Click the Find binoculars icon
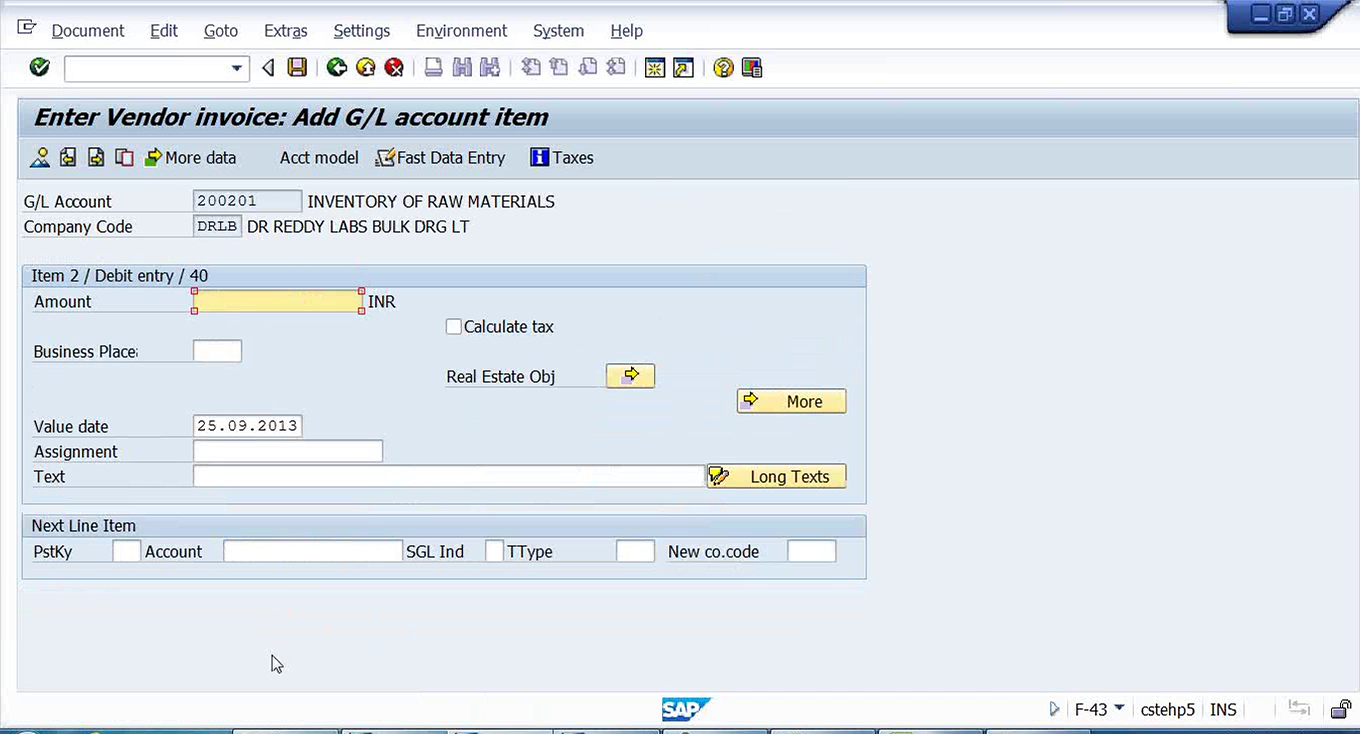1360x734 pixels. (x=461, y=67)
